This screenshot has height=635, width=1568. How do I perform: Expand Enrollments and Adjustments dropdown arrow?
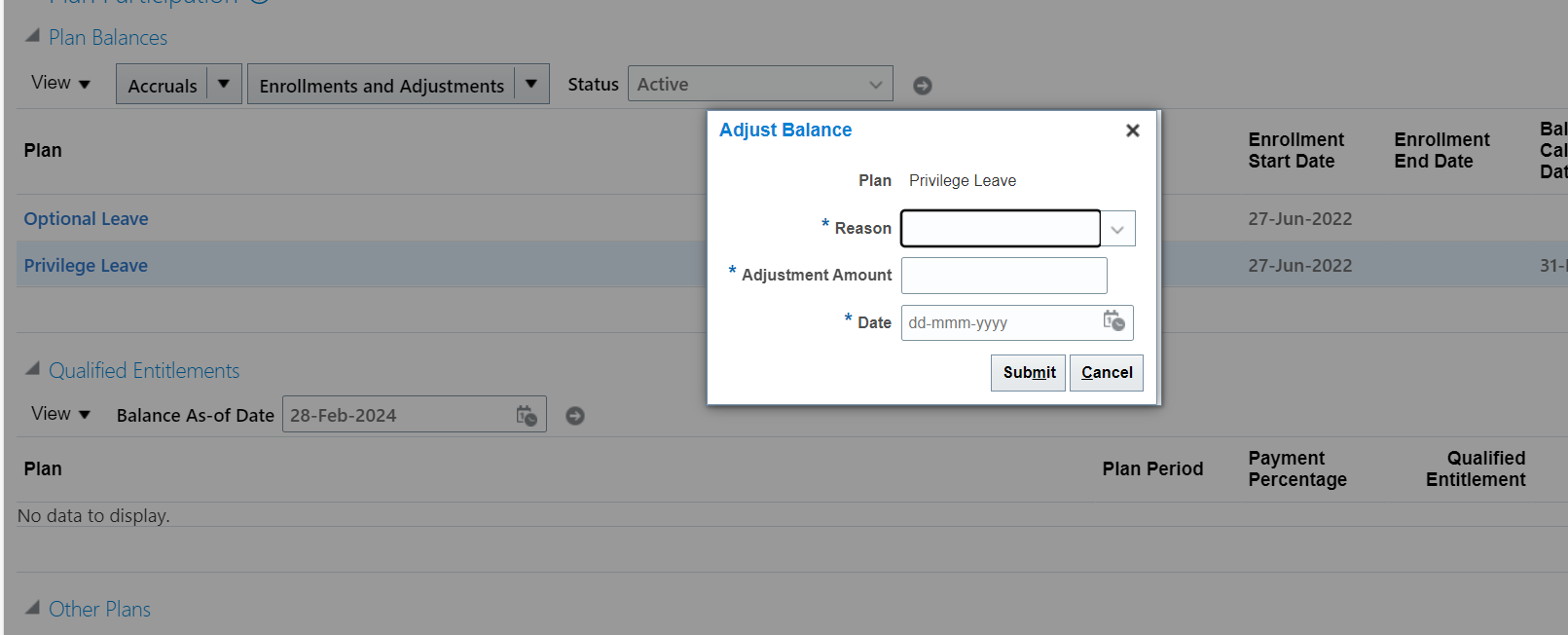click(531, 84)
